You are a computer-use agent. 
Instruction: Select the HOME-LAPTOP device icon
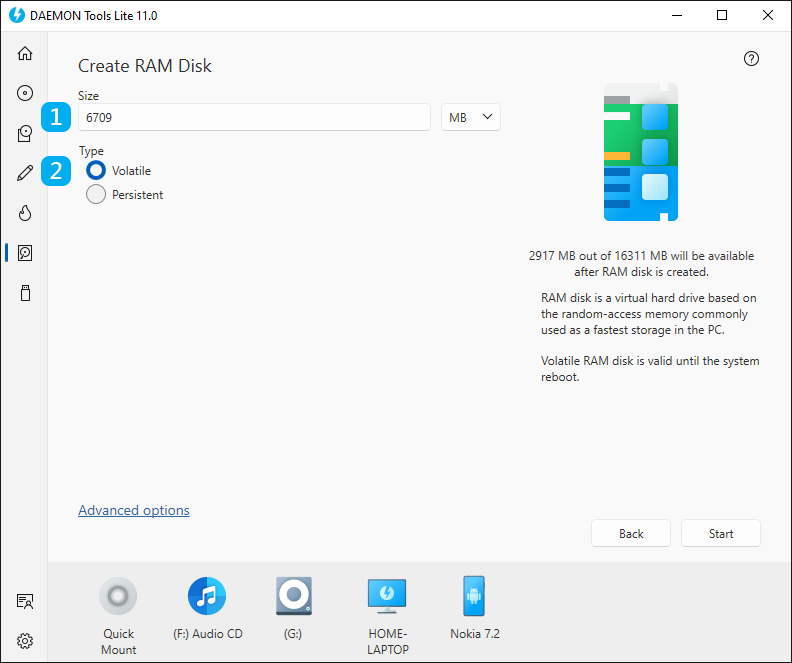coord(387,596)
